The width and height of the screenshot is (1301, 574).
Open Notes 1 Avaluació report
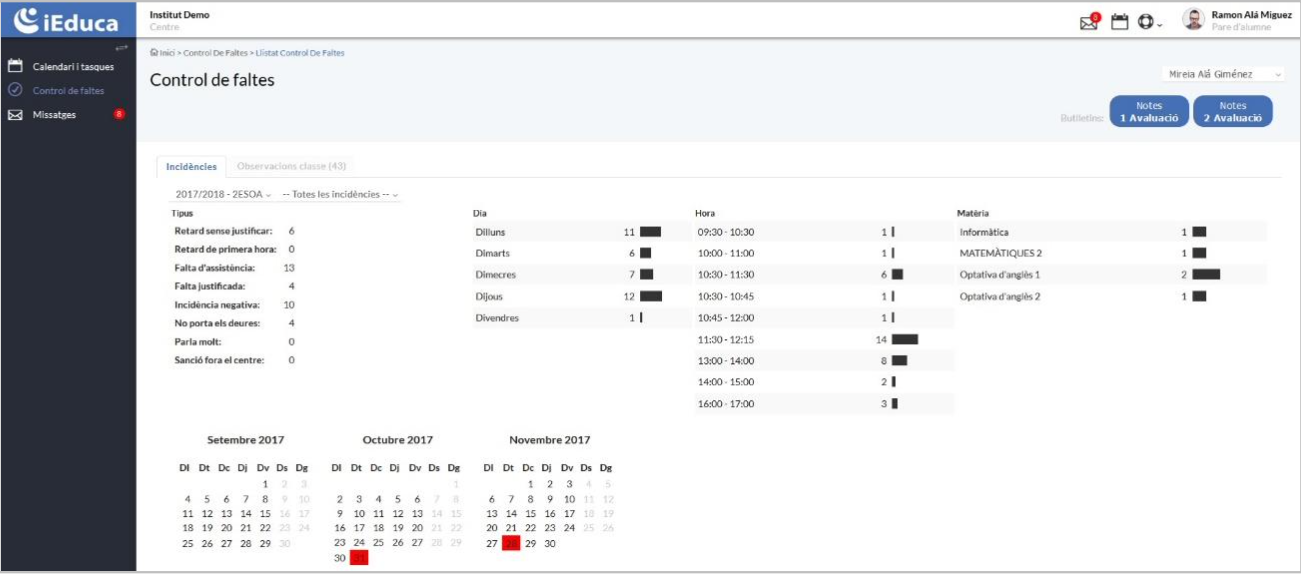(x=1149, y=111)
